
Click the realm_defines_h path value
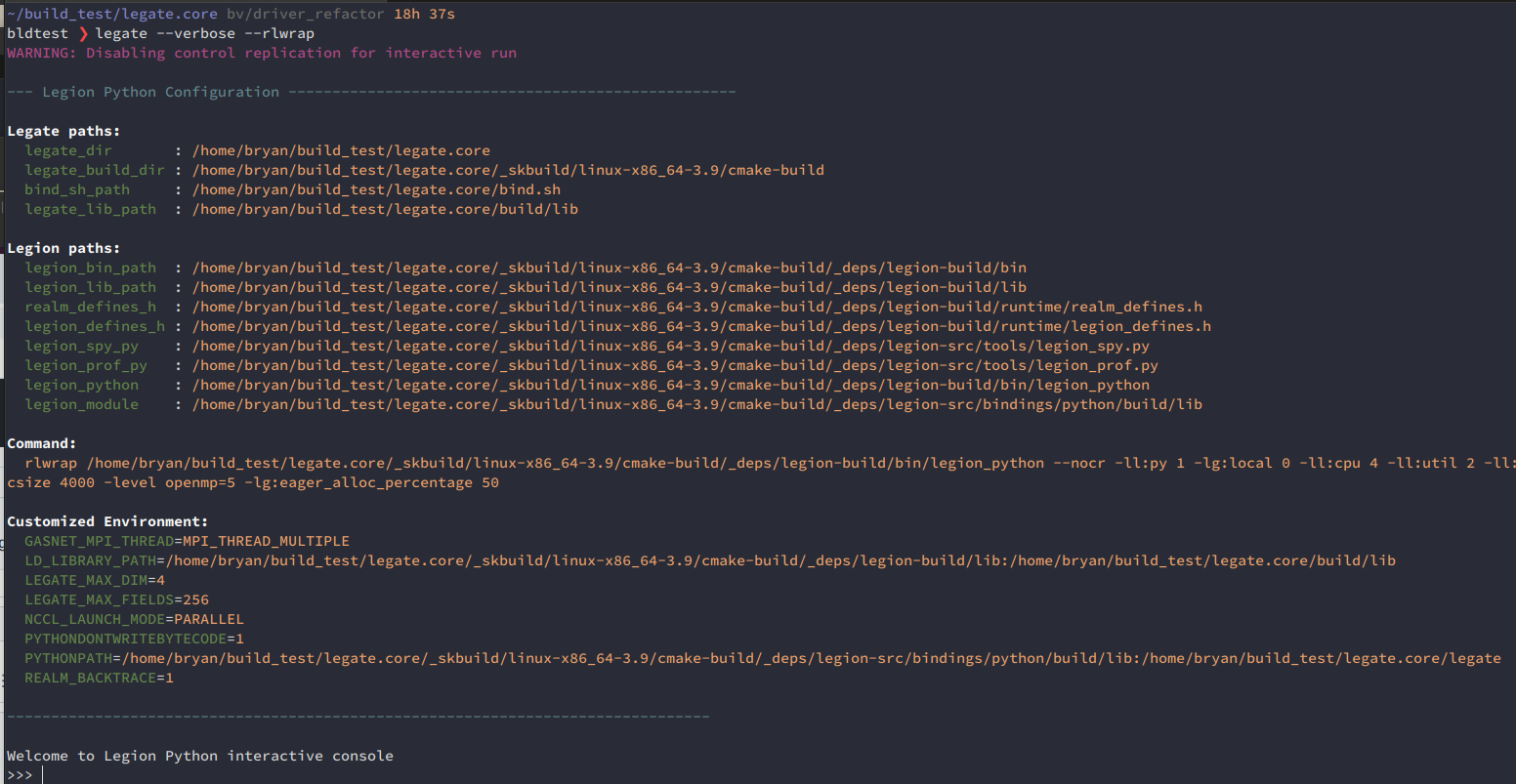point(697,307)
